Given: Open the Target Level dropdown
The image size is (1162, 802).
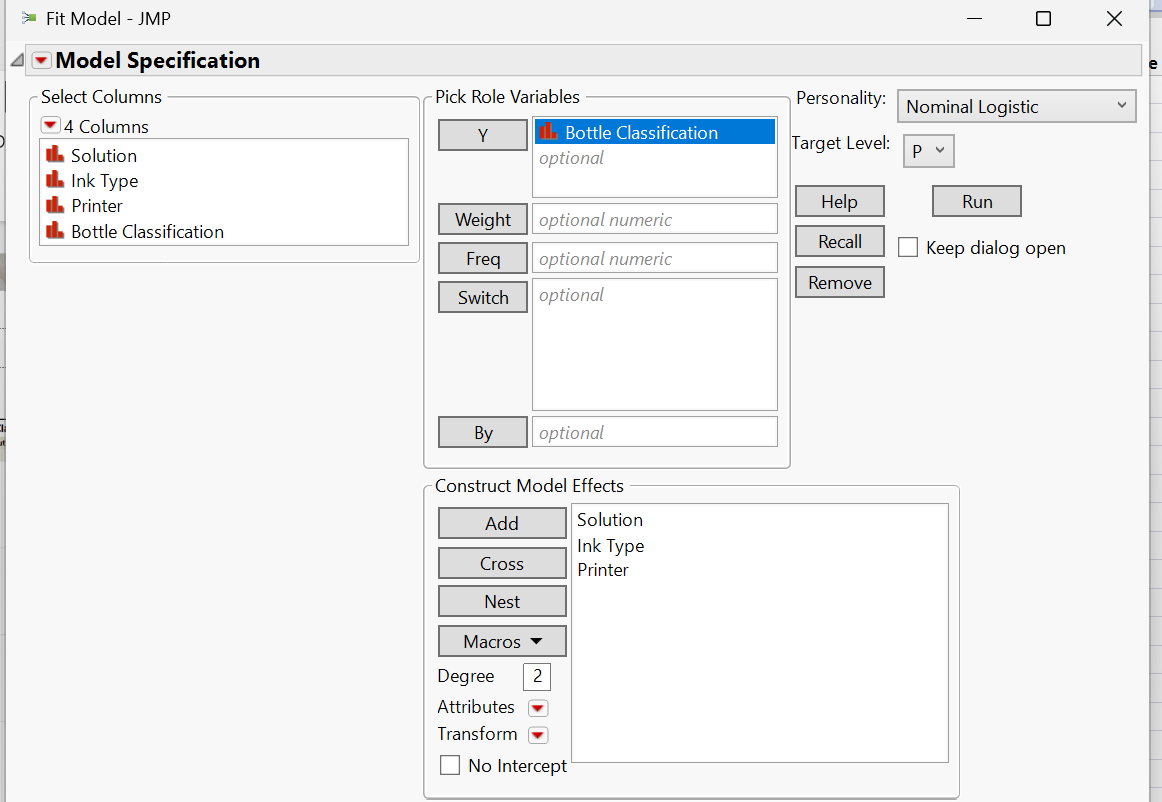Looking at the screenshot, I should point(928,150).
